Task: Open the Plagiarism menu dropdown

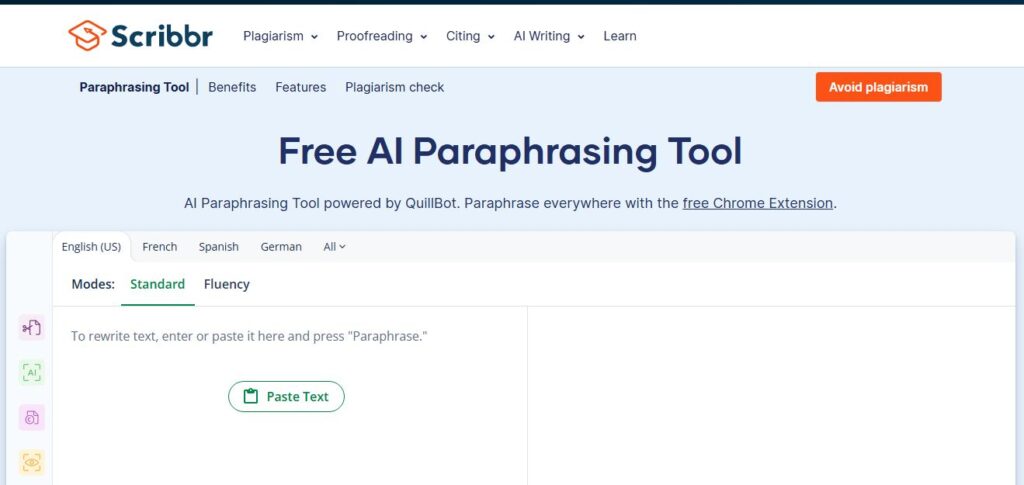Action: coord(280,36)
